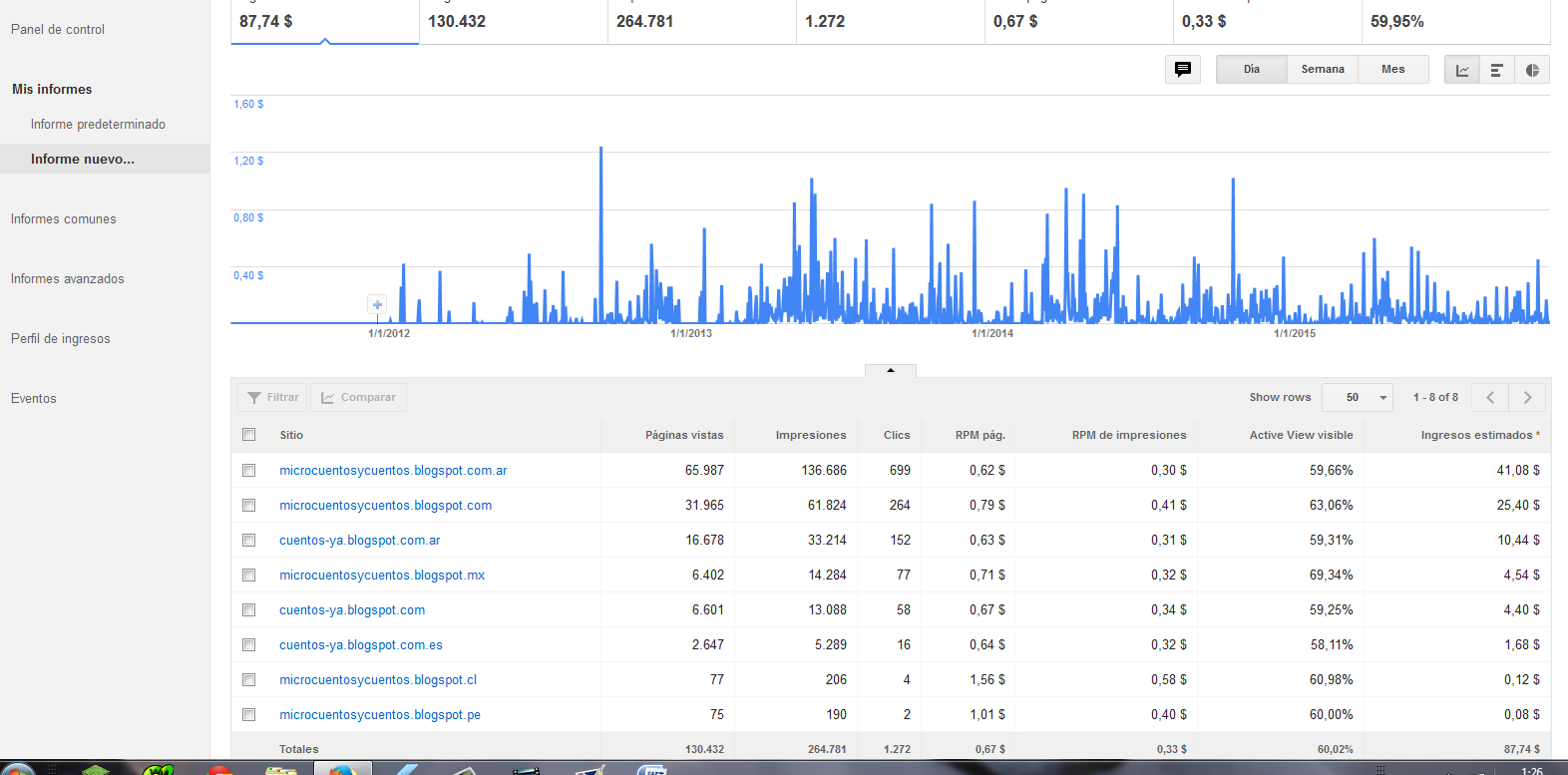Select the 130.432 metric tab
The height and width of the screenshot is (775, 1568).
(x=513, y=21)
